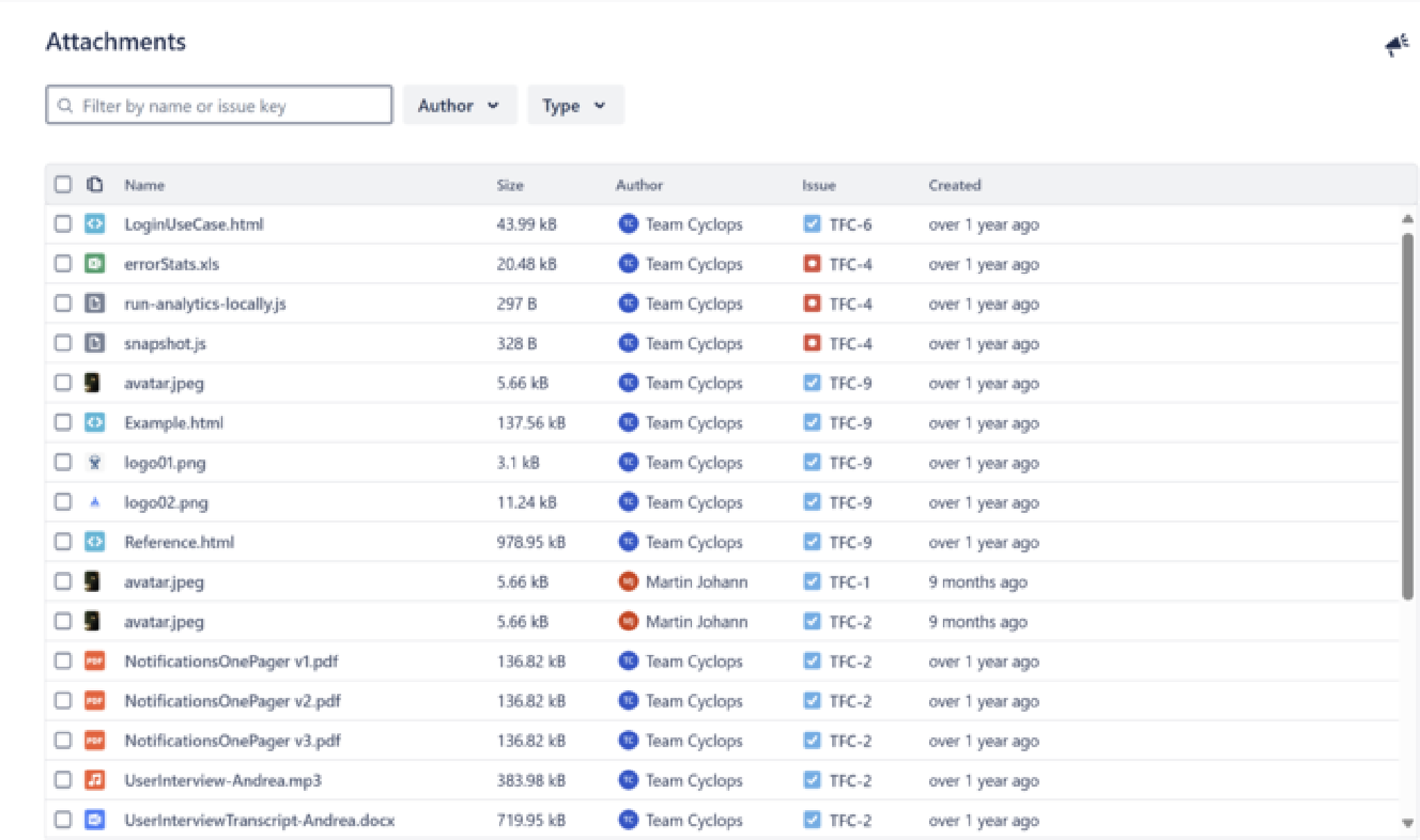Image resolution: width=1420 pixels, height=840 pixels.
Task: Check the box for run-analytics-locally.js
Action: [x=63, y=303]
